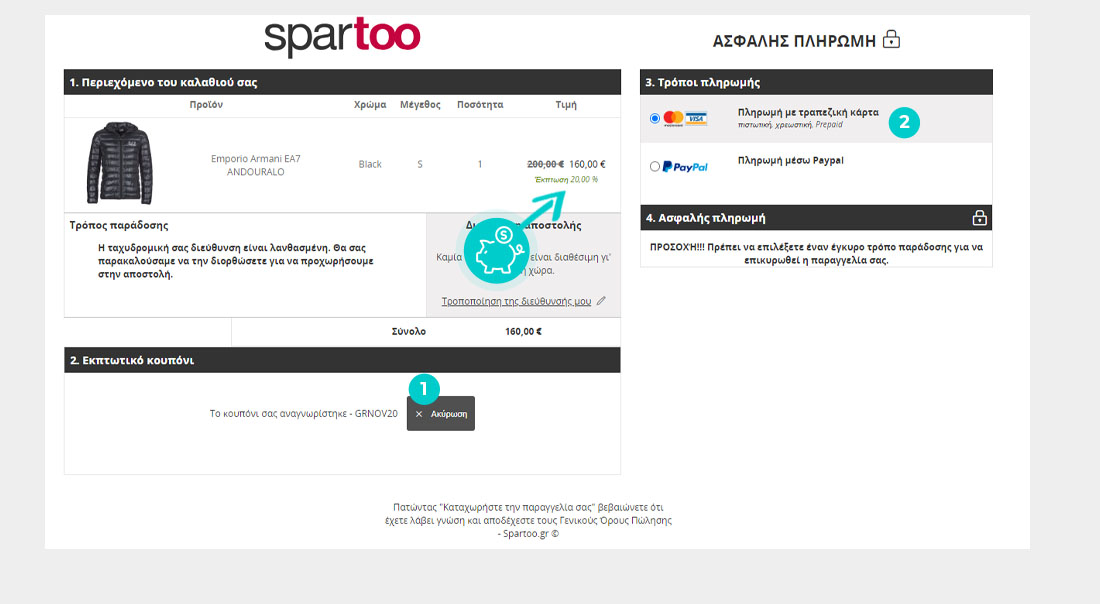The width and height of the screenshot is (1100, 604).
Task: Click the Προϊόν column header
Action: (206, 105)
